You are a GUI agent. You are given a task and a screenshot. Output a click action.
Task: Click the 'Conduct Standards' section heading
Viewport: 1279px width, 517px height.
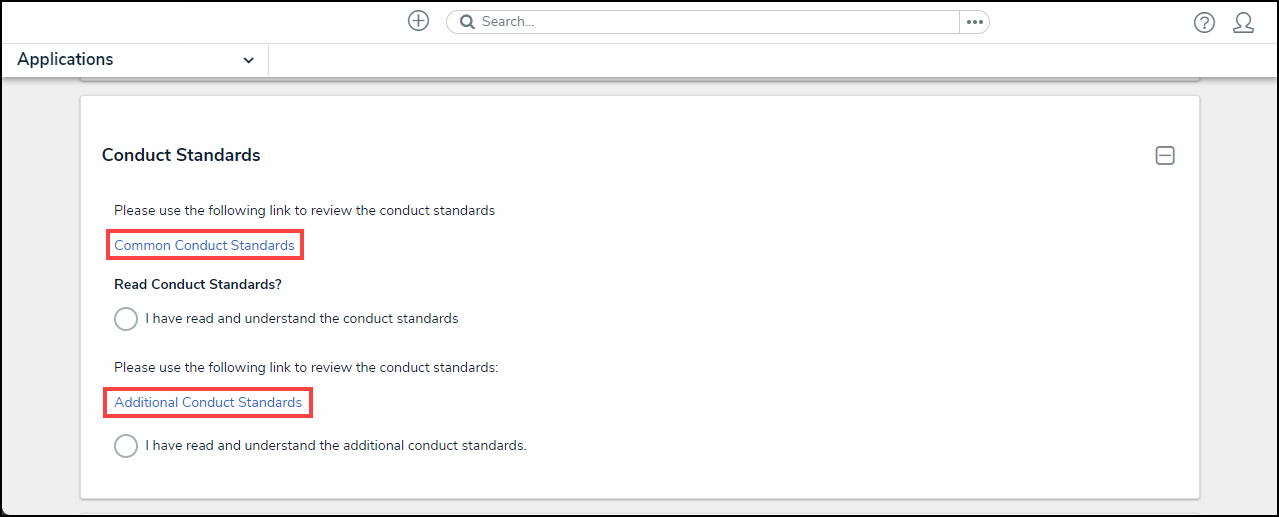point(181,155)
